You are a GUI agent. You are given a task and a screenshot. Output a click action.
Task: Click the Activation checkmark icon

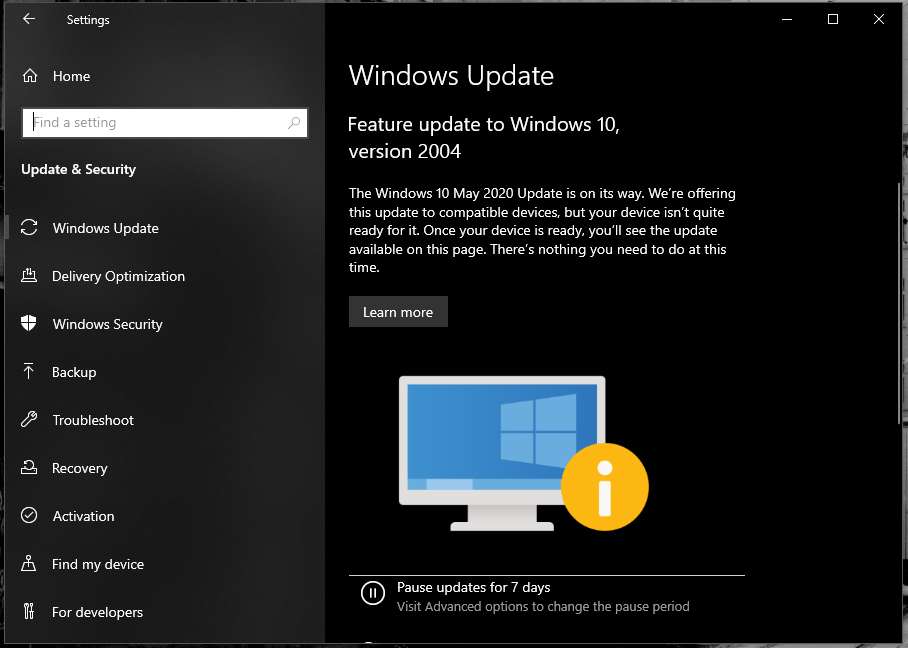[29, 515]
